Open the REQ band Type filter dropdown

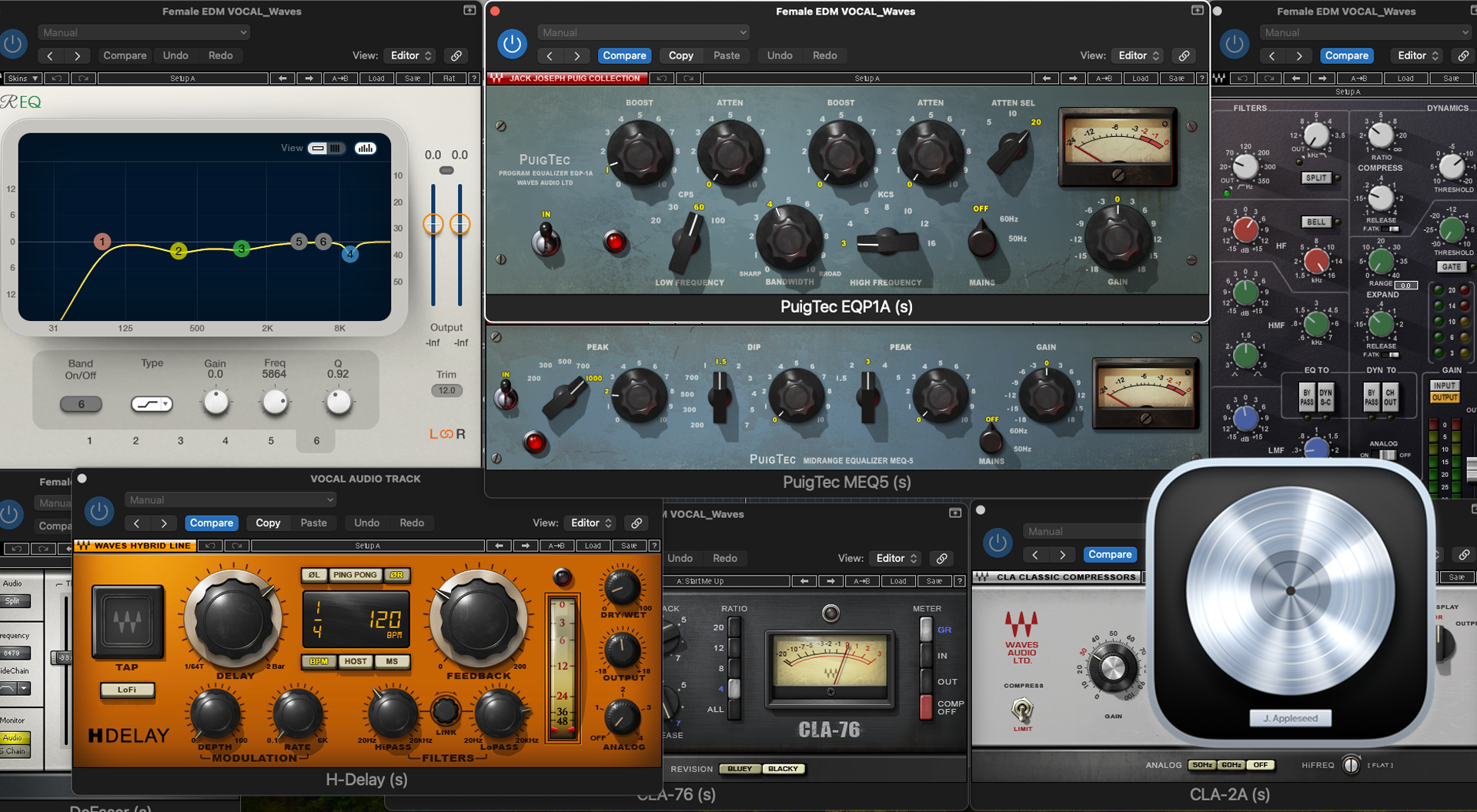[x=152, y=404]
